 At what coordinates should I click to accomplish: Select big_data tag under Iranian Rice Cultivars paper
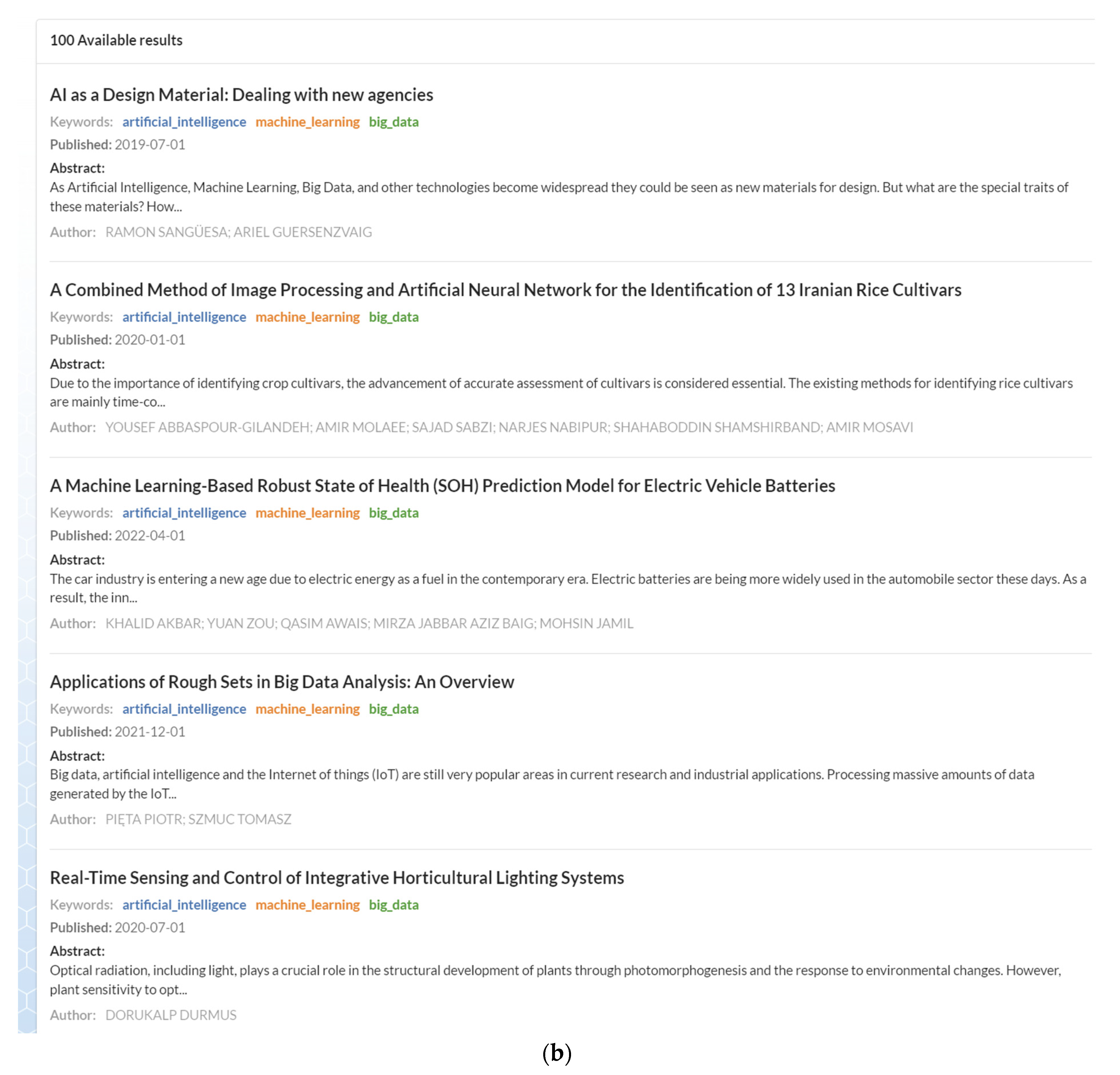click(394, 317)
